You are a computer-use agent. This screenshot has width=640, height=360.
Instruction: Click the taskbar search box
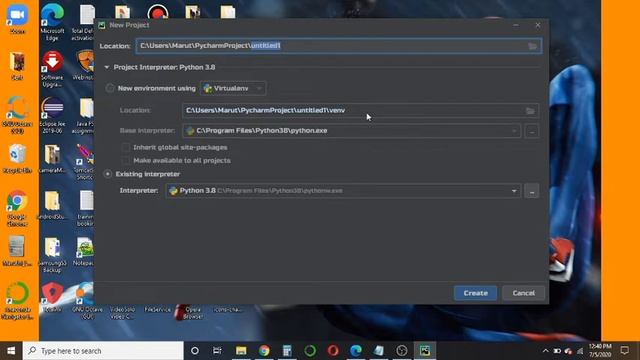pos(103,351)
